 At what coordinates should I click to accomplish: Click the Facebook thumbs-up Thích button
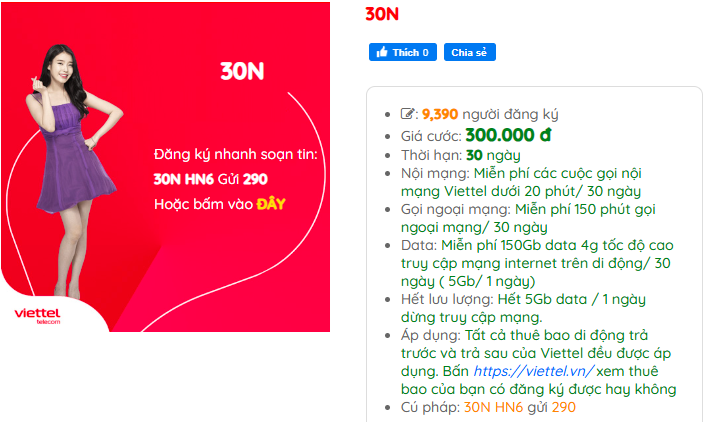pos(402,52)
